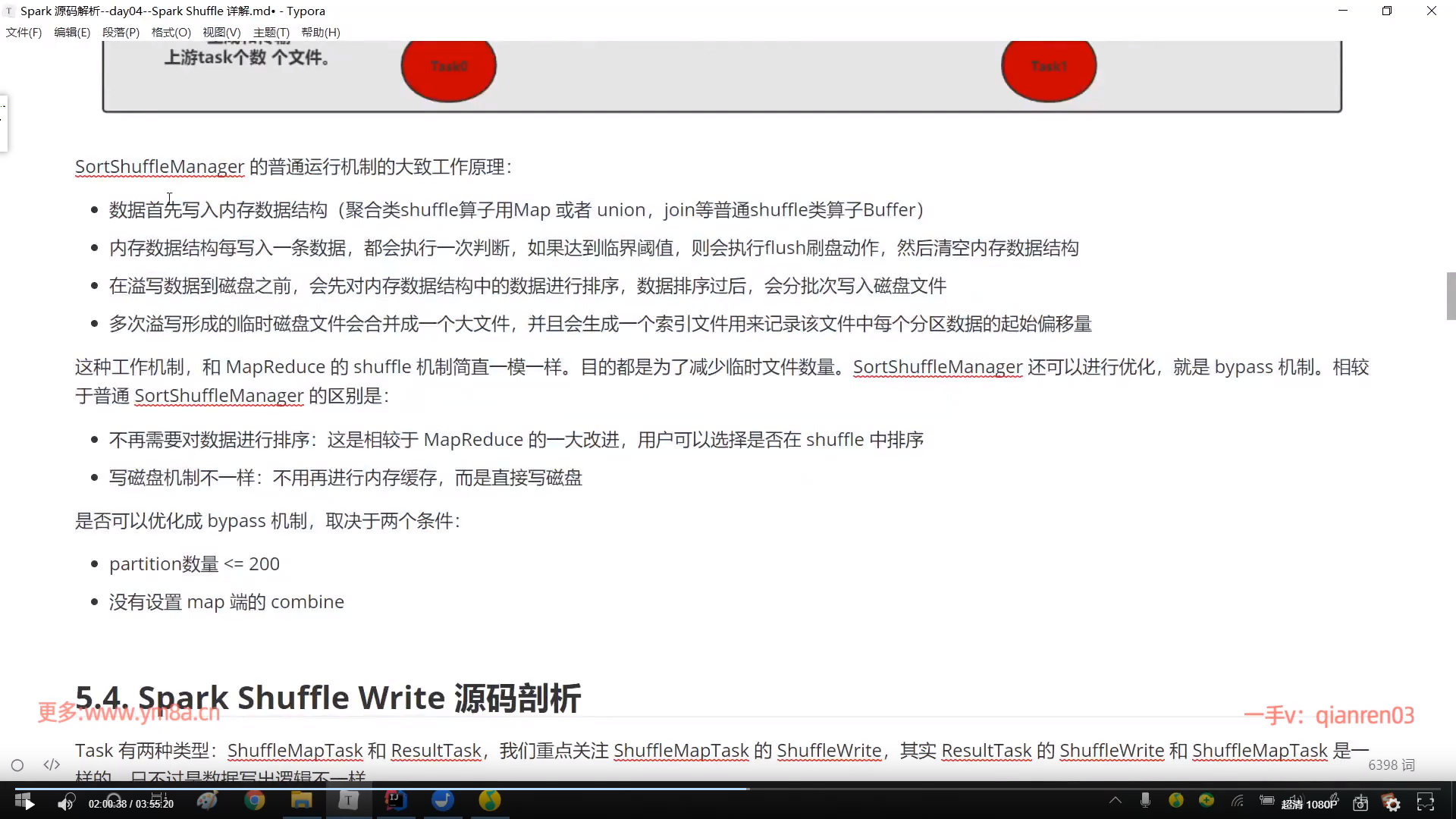The width and height of the screenshot is (1456, 819).
Task: Open the paint palette taskbar icon
Action: pos(207,801)
